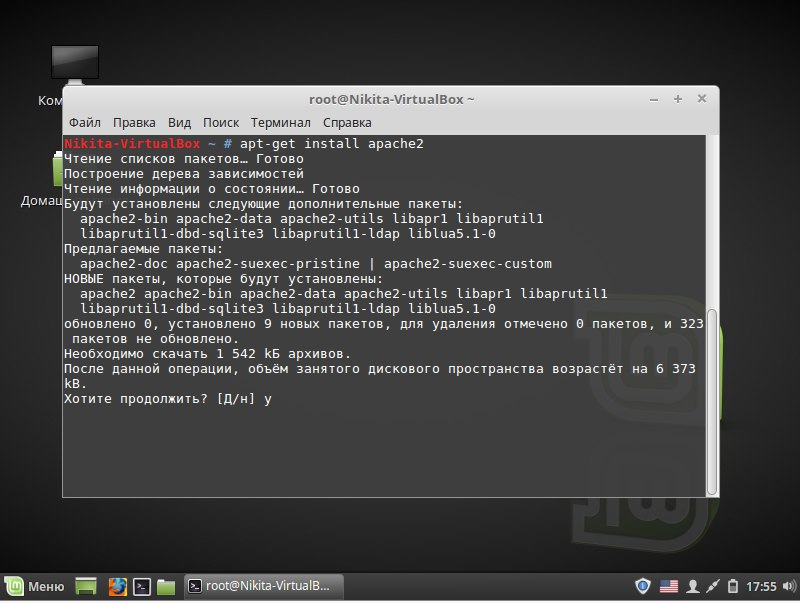The width and height of the screenshot is (800, 603).
Task: Click the text 'apache2-suexec-custom'
Action: (468, 264)
